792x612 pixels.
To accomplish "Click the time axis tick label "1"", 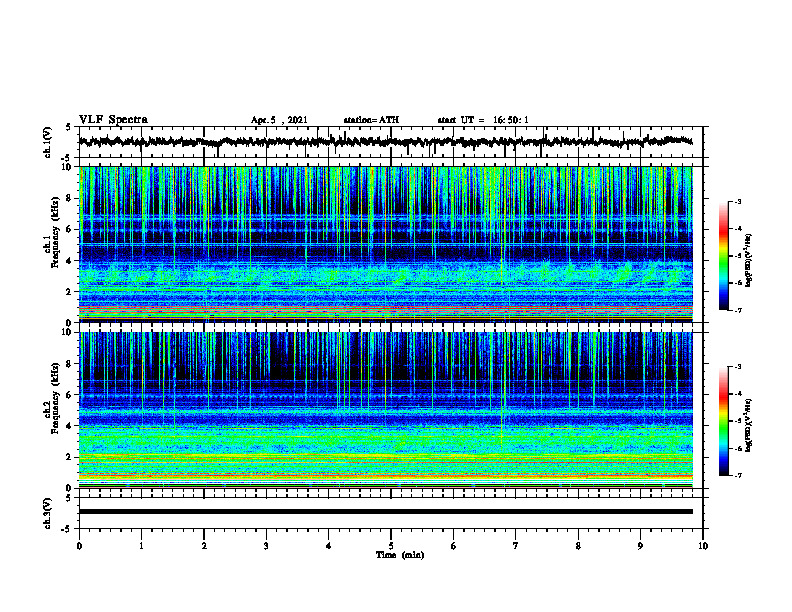I will (141, 546).
